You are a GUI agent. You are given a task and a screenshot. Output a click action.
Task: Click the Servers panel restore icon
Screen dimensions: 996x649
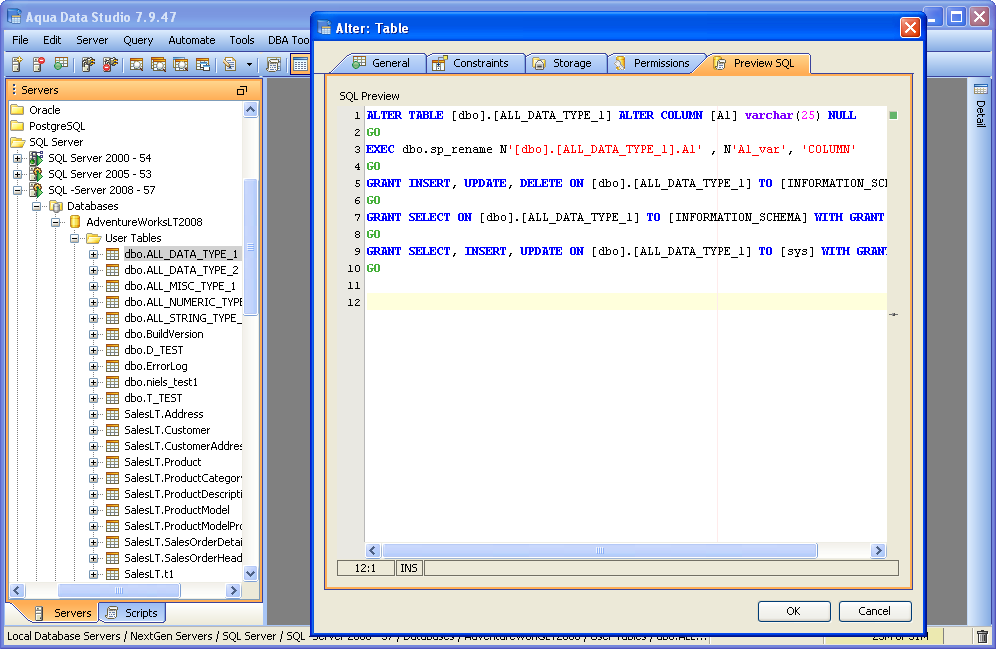point(241,90)
